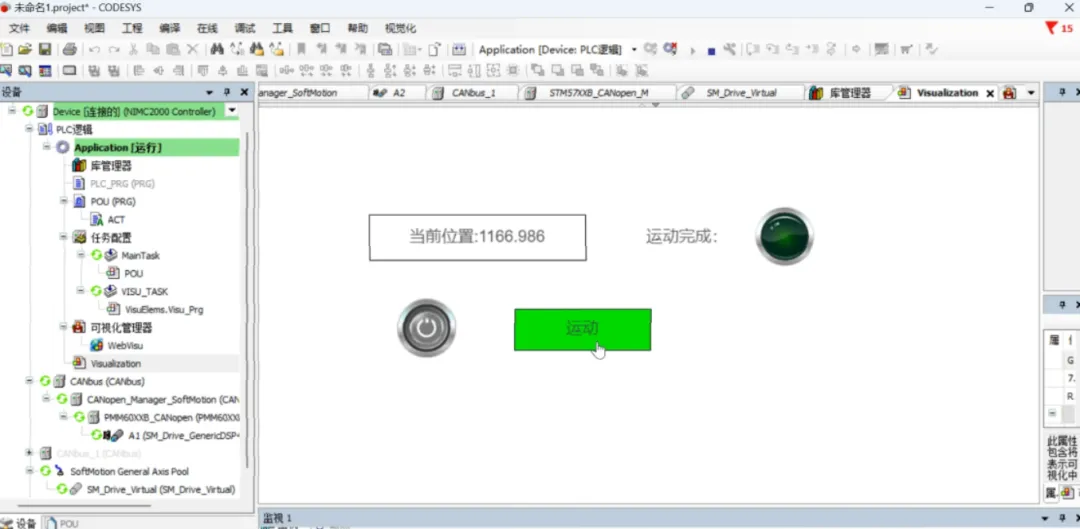Select WebVisu in the device tree
Screen dimensions: 1080x529
click(x=125, y=345)
